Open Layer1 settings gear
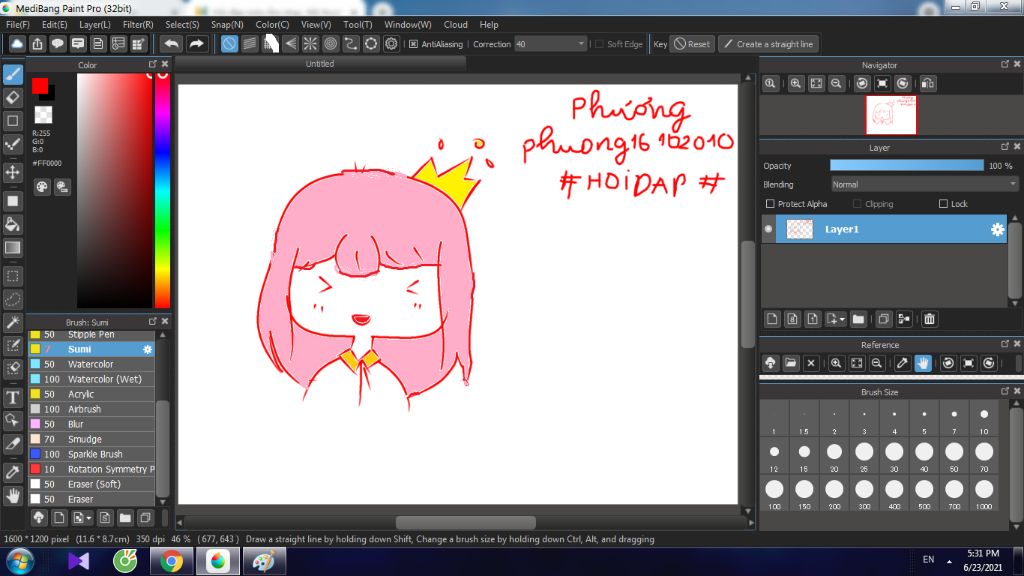This screenshot has width=1024, height=576. click(x=997, y=229)
